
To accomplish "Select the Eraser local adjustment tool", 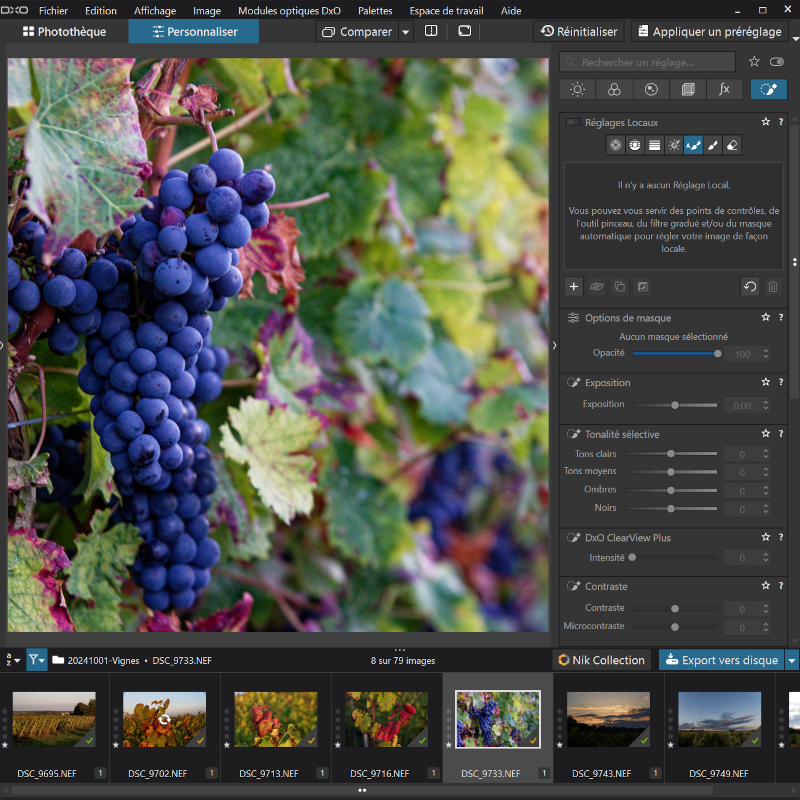I will pyautogui.click(x=732, y=145).
